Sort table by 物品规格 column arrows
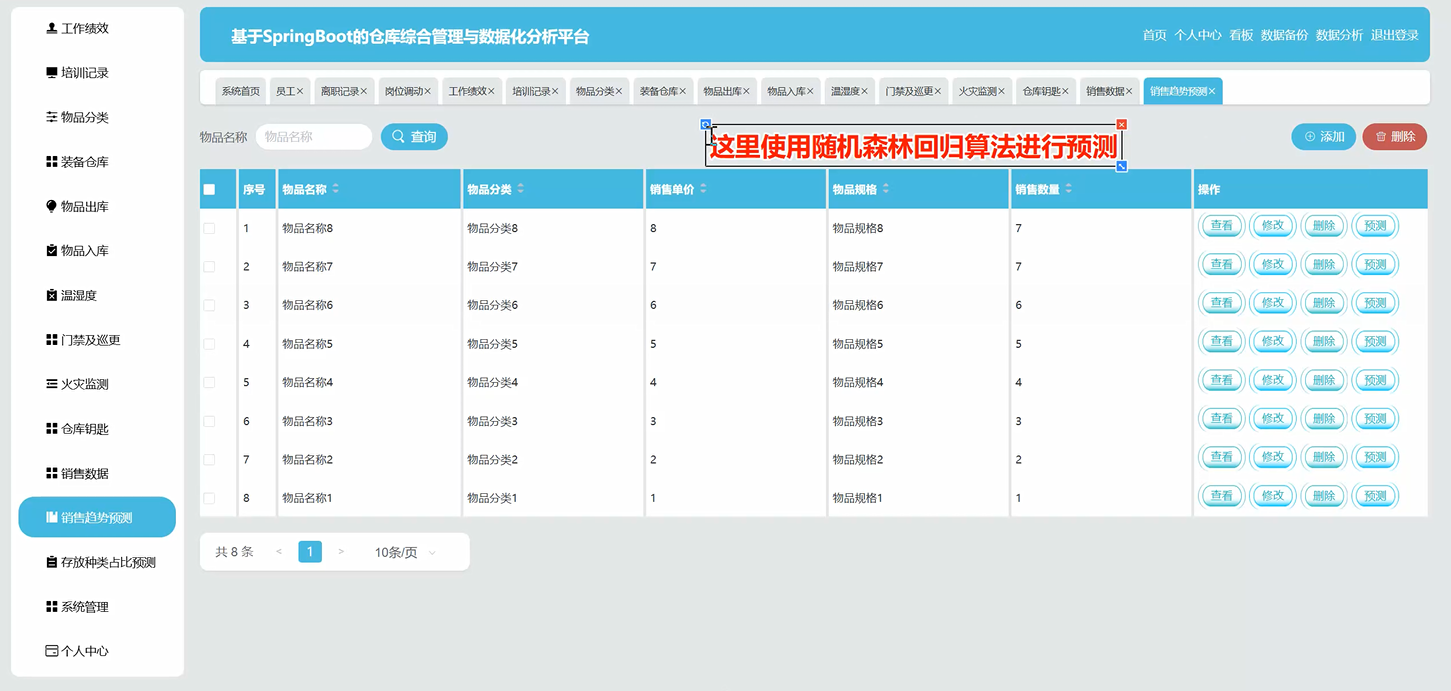1451x691 pixels. pos(886,189)
